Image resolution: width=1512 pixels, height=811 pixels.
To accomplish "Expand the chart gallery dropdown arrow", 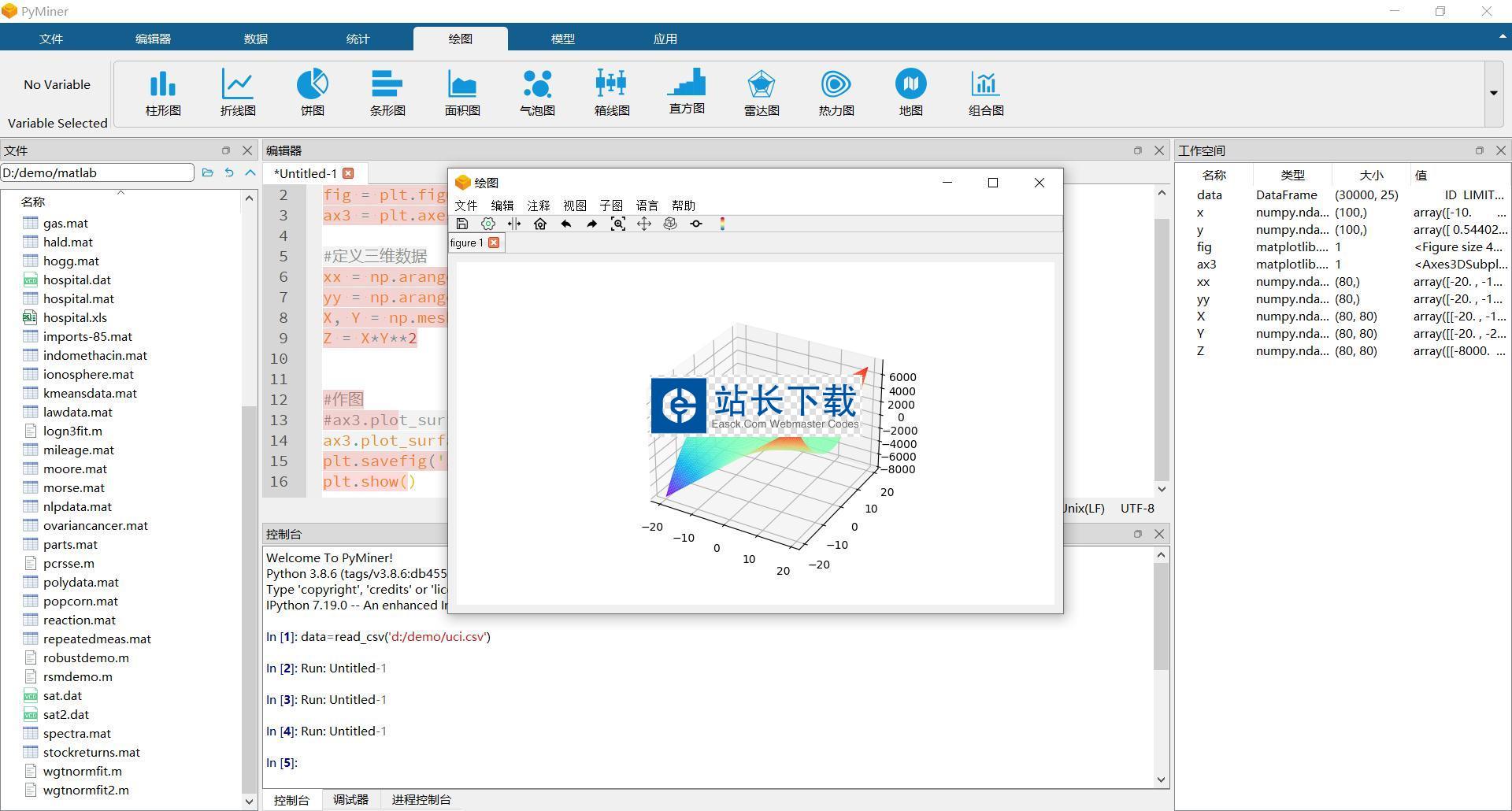I will [1493, 93].
